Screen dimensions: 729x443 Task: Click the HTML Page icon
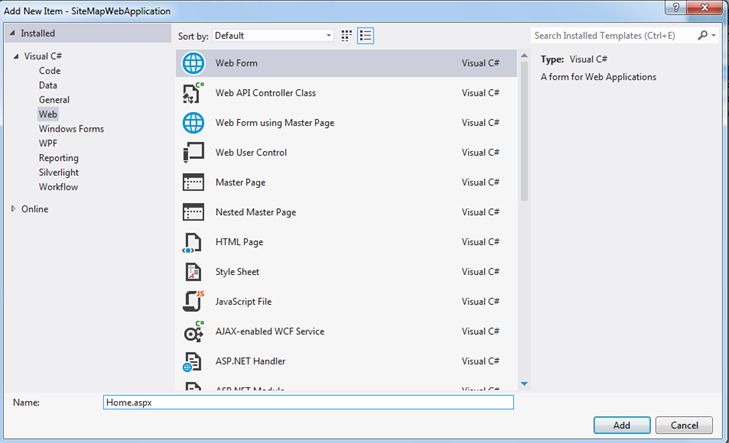192,243
